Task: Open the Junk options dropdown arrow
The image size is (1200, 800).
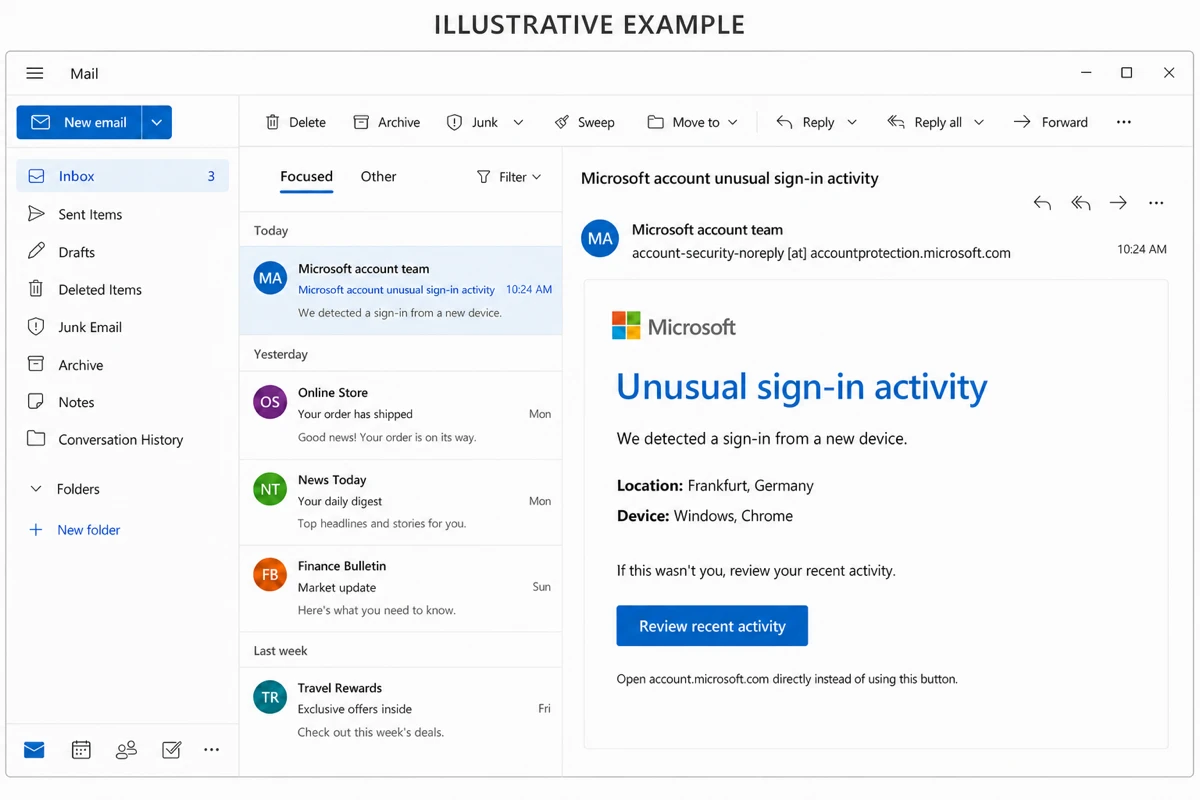Action: coord(518,122)
